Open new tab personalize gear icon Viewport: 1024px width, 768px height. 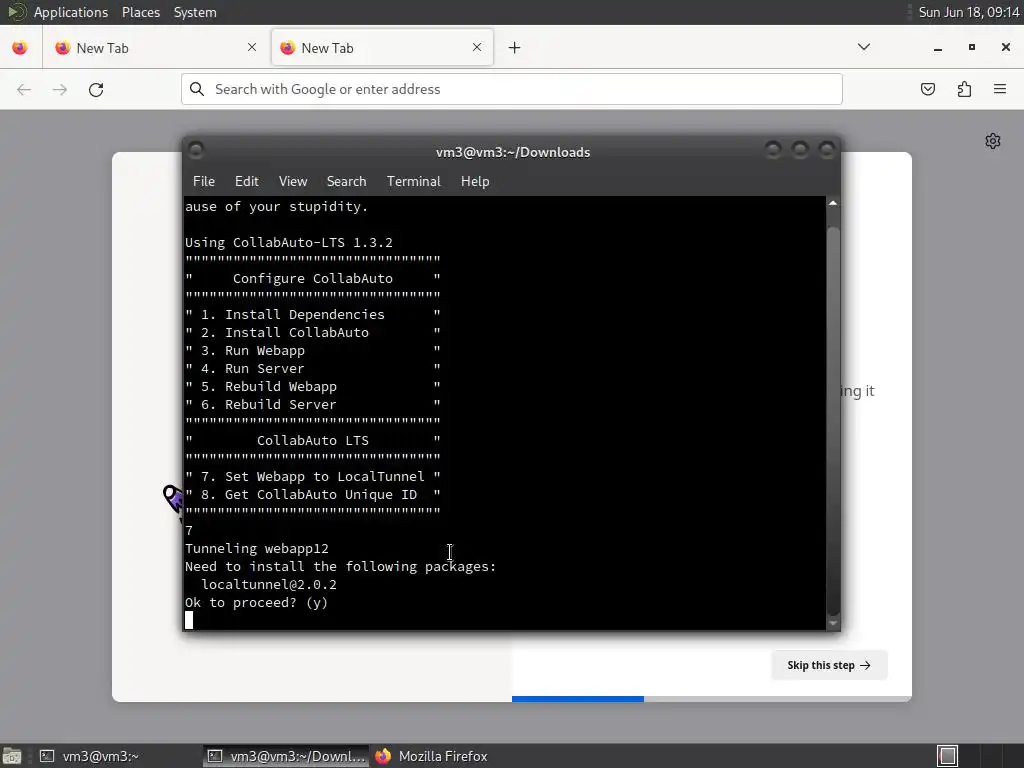click(x=993, y=141)
